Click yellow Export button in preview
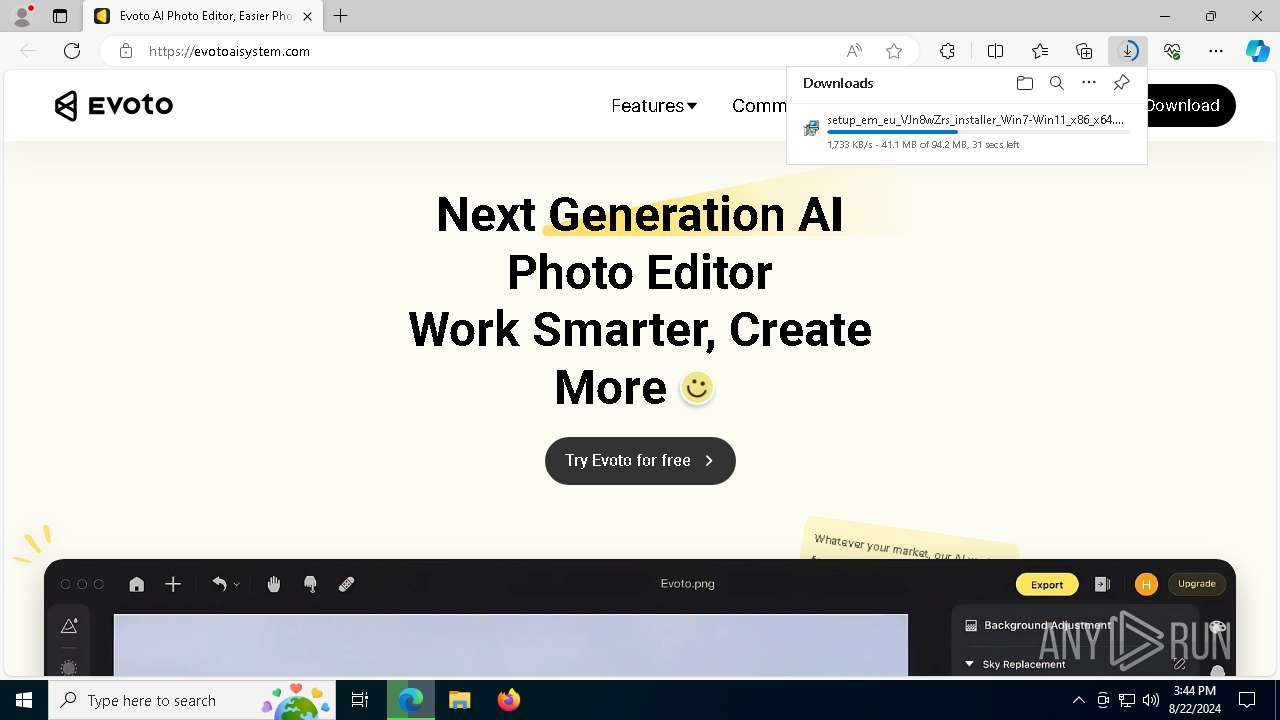The image size is (1280, 720). coord(1047,585)
